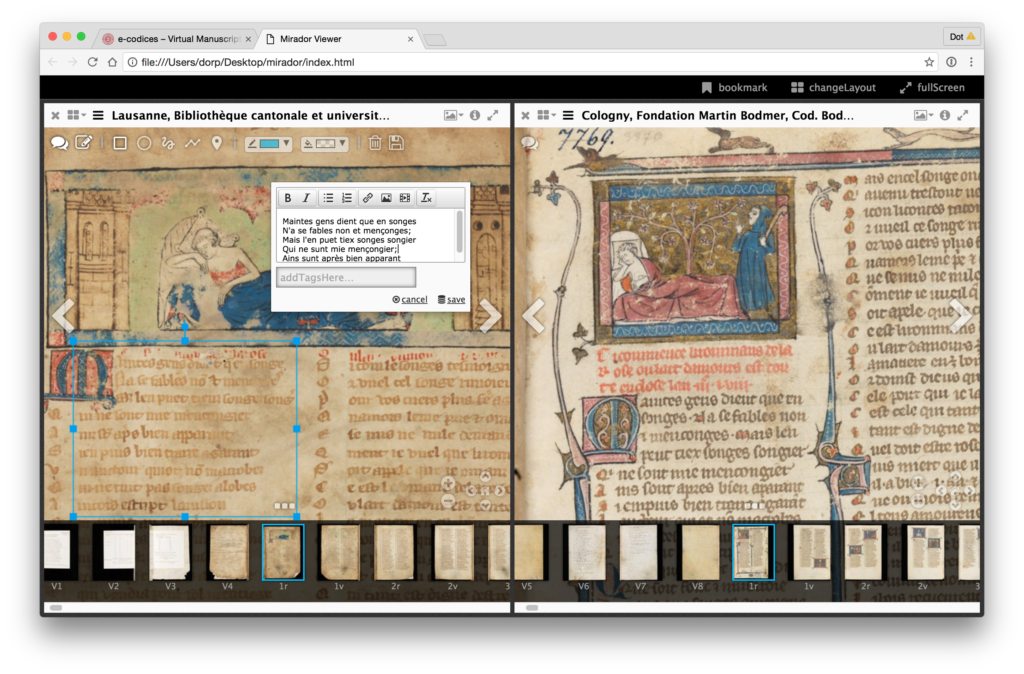
Task: Select the pin marker tool
Action: click(x=217, y=143)
